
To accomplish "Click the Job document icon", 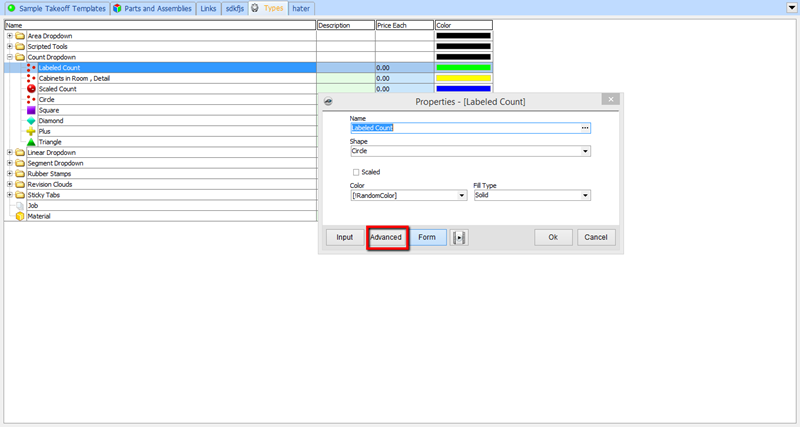I will coord(20,206).
